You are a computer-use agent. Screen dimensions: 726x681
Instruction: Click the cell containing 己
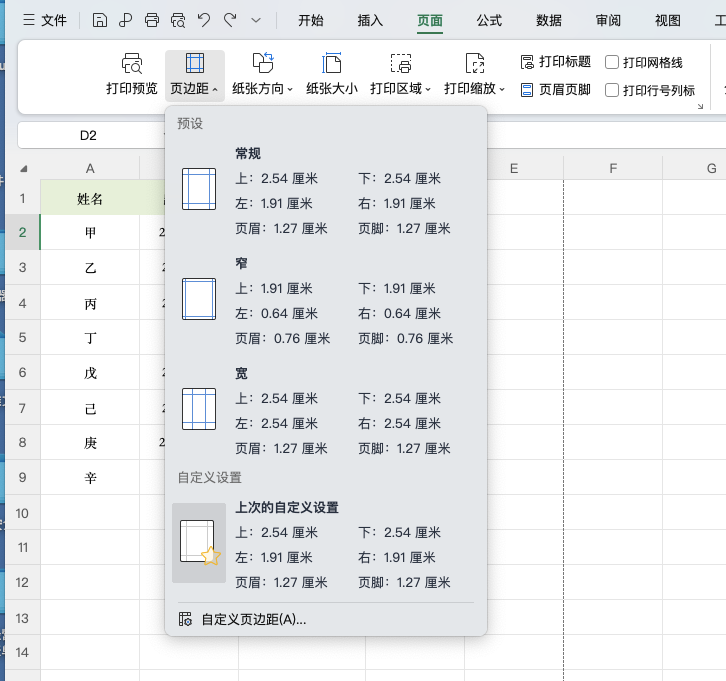pyautogui.click(x=90, y=408)
